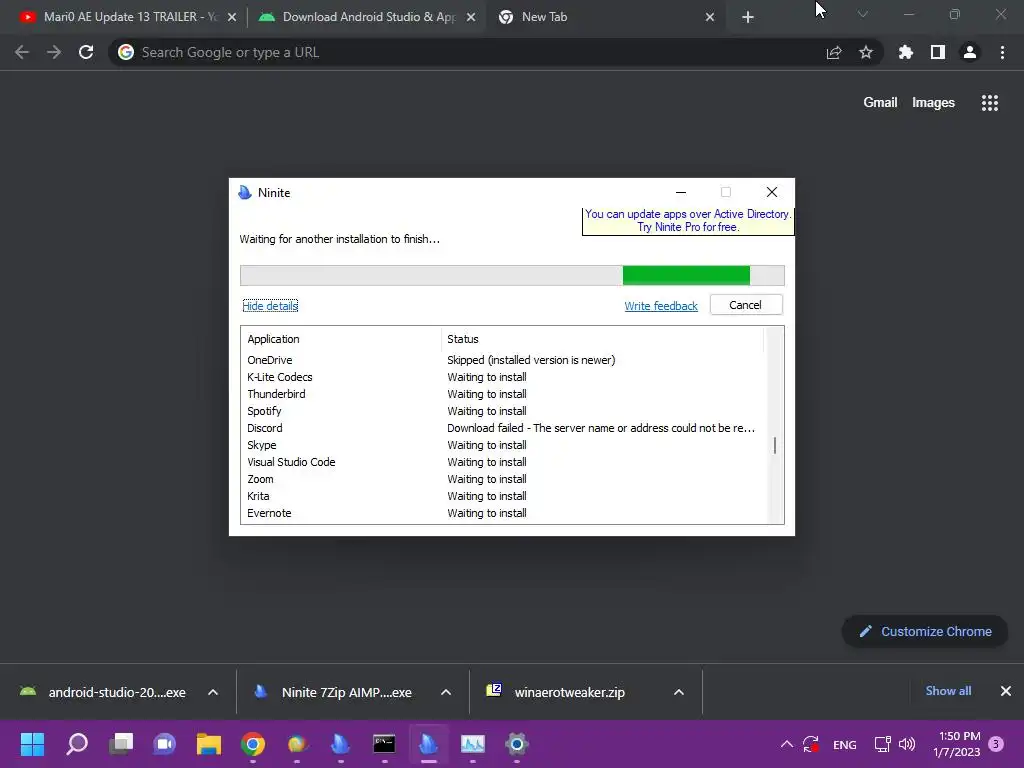
Task: Select the Zoom row
Action: (503, 479)
